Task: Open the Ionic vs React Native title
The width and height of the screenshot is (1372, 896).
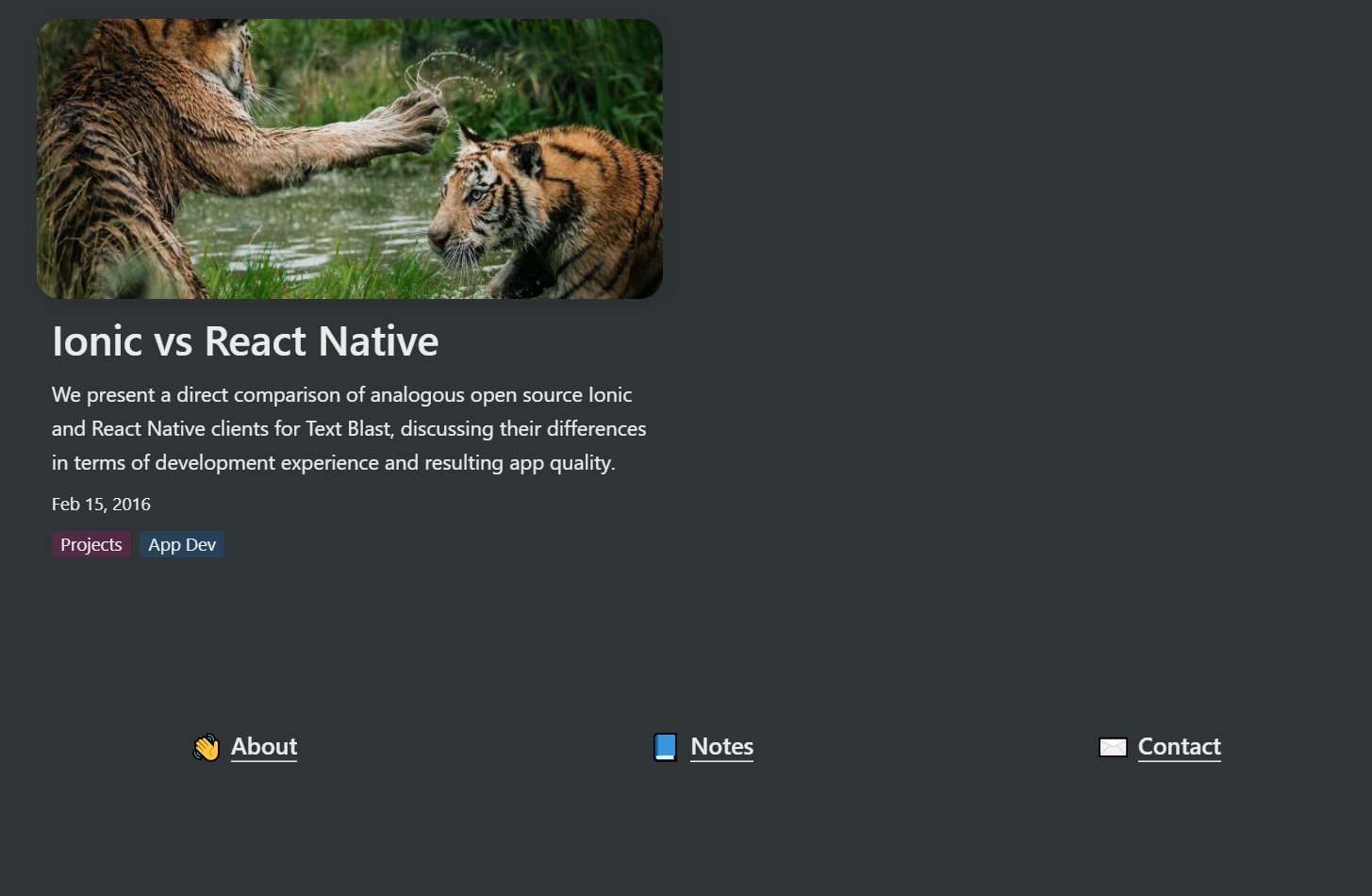Action: (245, 341)
